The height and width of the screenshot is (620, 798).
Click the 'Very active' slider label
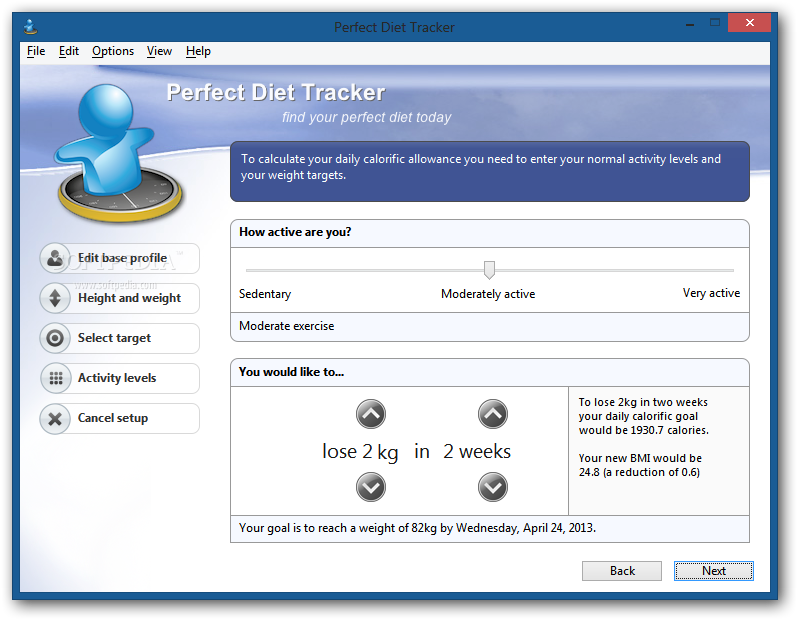(711, 293)
